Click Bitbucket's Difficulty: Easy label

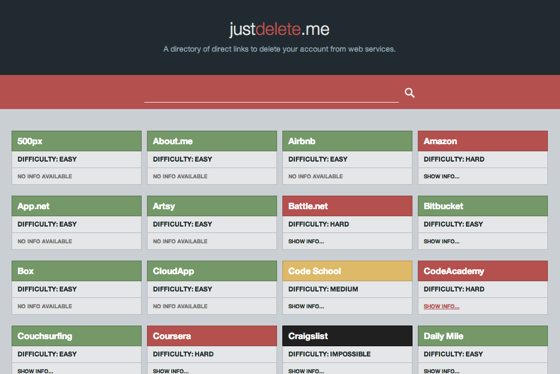[x=453, y=224]
